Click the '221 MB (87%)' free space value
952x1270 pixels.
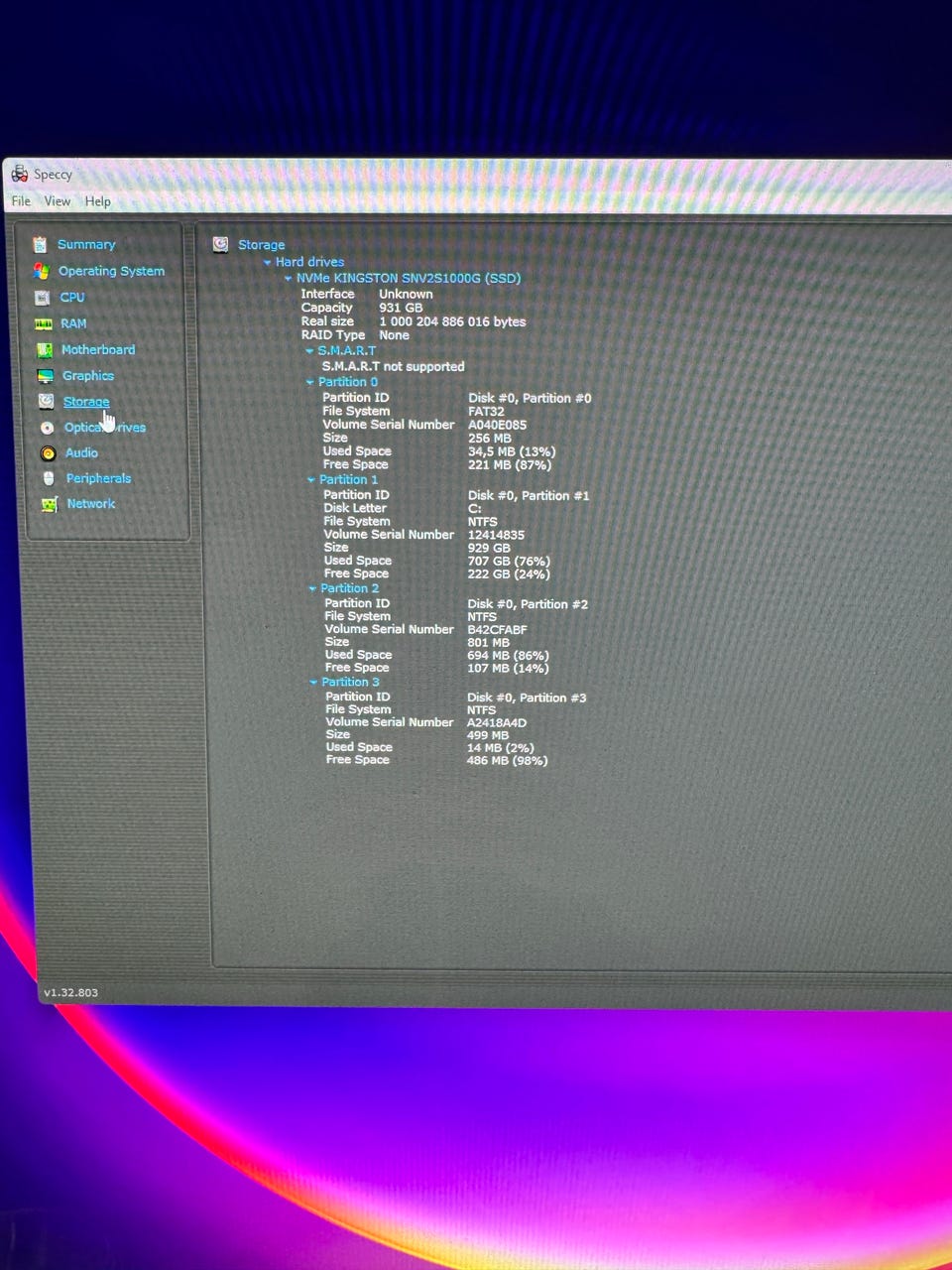click(x=510, y=464)
